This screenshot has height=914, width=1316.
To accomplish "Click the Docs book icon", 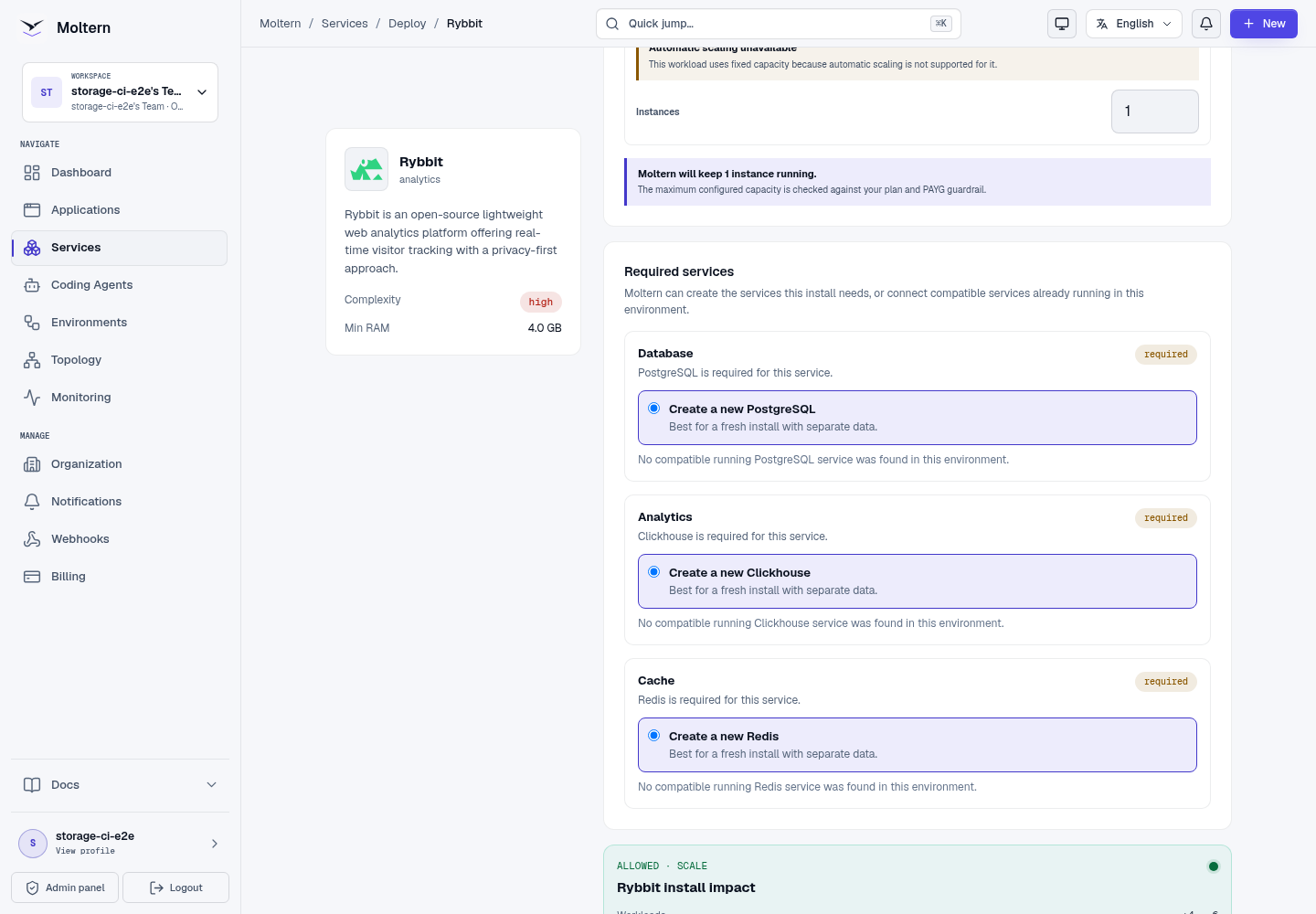I will click(32, 785).
